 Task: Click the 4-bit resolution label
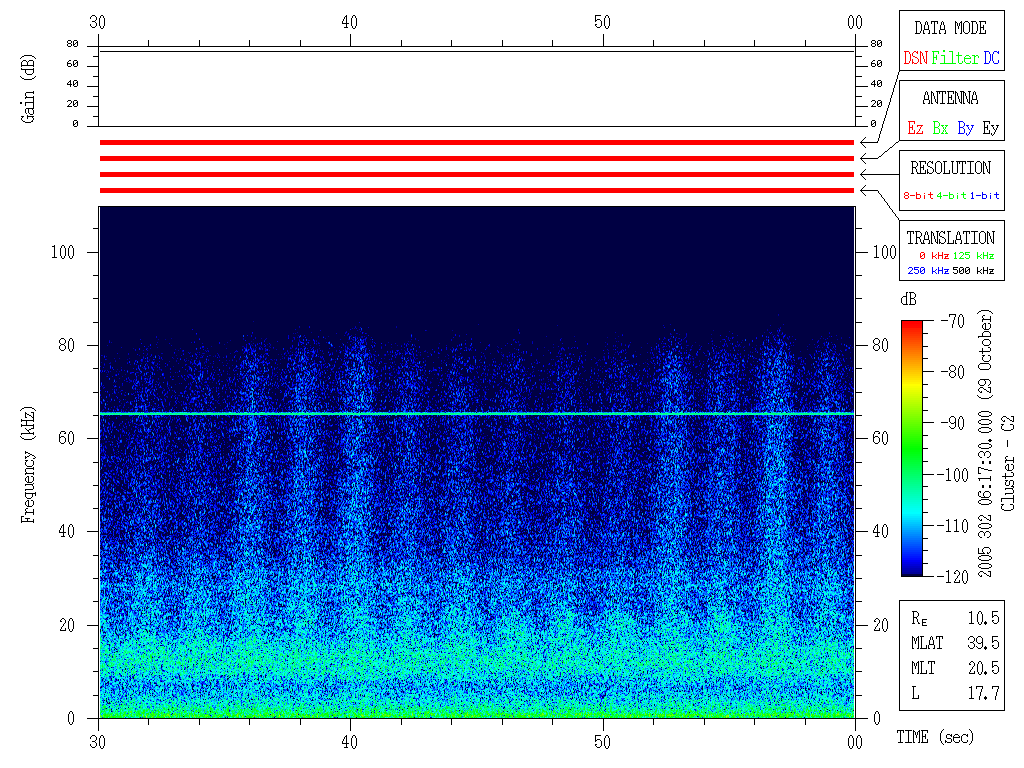coord(952,196)
